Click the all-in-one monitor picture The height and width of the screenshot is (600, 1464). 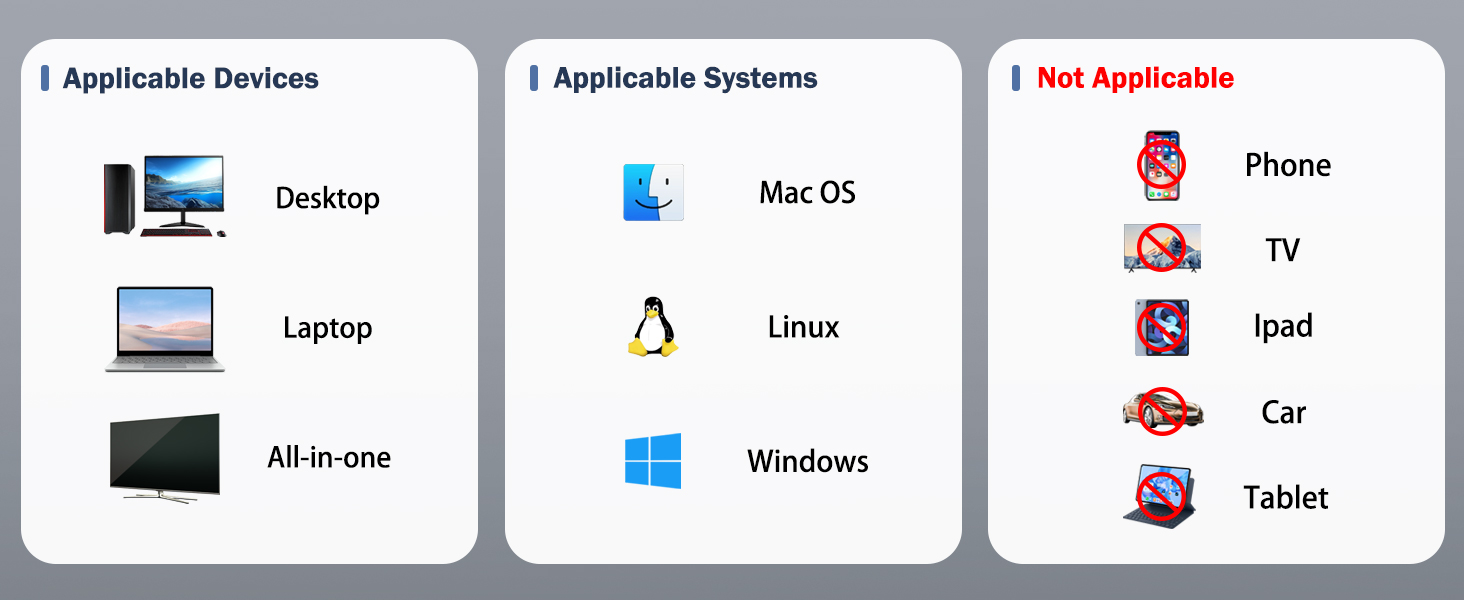tap(164, 458)
